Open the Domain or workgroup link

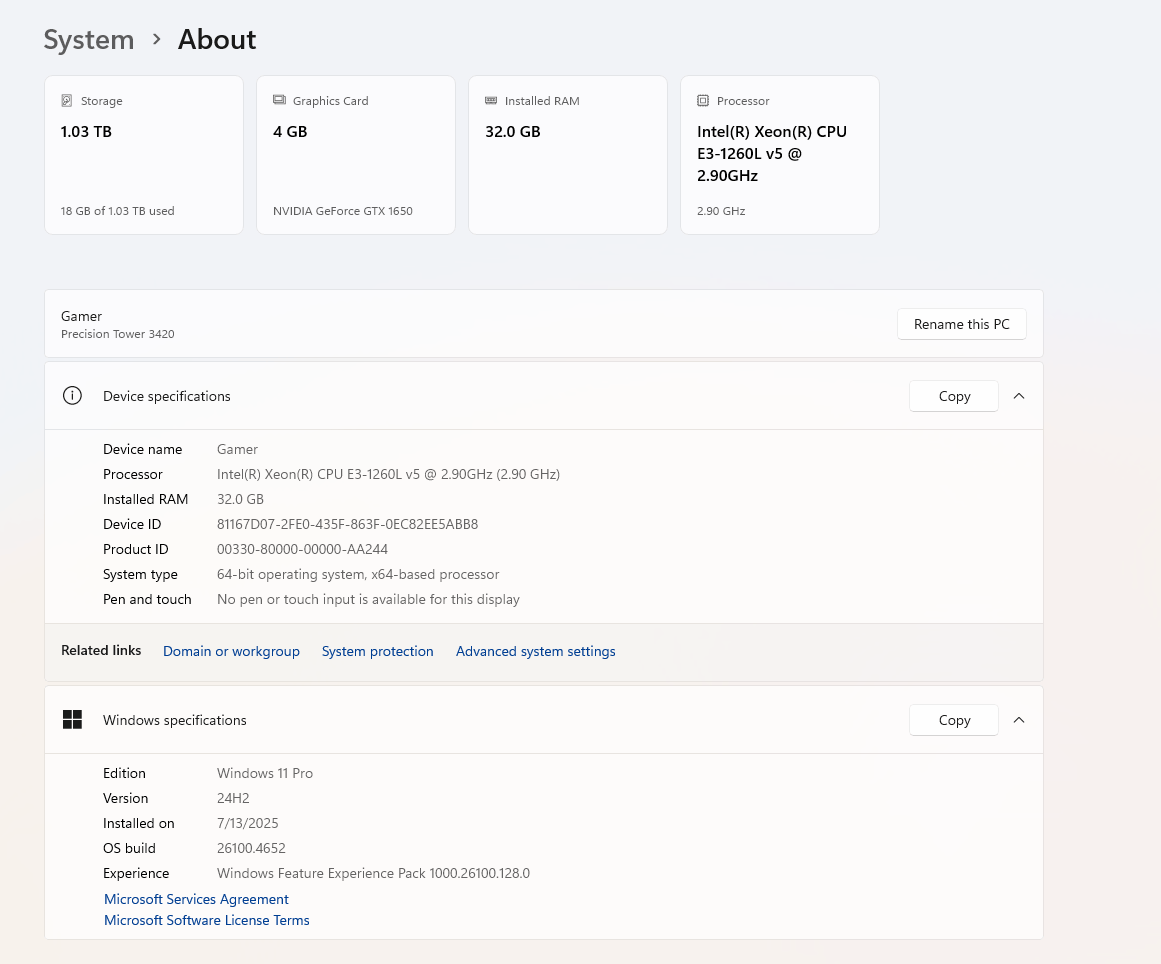pos(231,651)
